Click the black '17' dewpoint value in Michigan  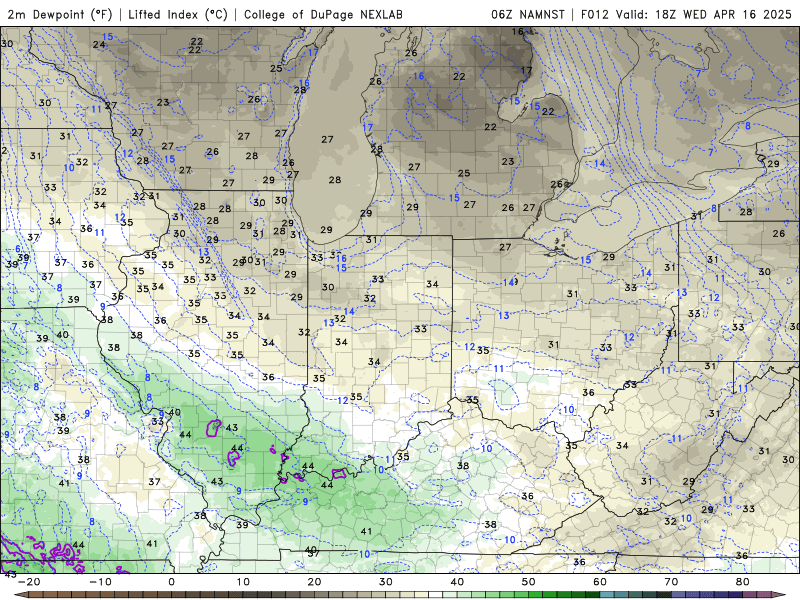[x=527, y=70]
